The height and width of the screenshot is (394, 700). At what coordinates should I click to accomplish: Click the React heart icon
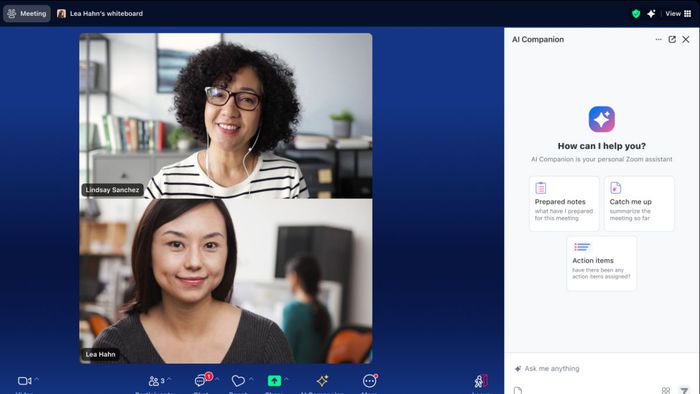tap(238, 381)
